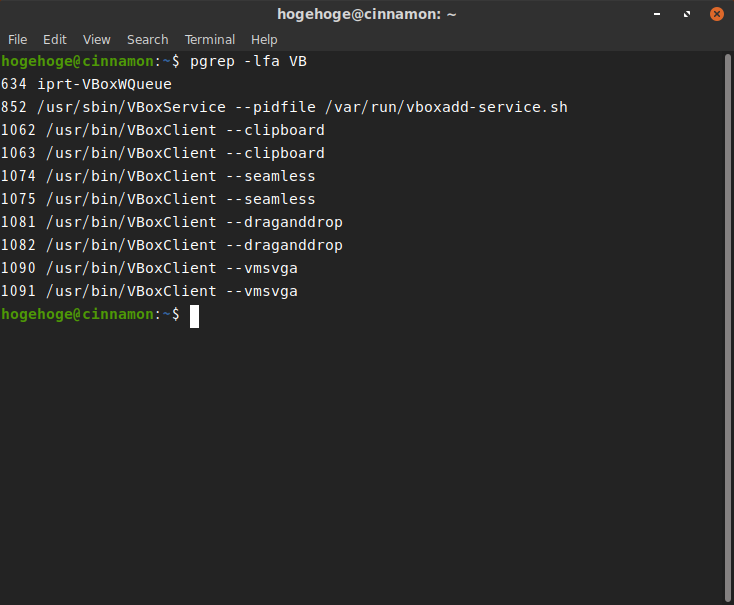This screenshot has height=605, width=734.
Task: Open the Edit menu
Action: pyautogui.click(x=55, y=40)
